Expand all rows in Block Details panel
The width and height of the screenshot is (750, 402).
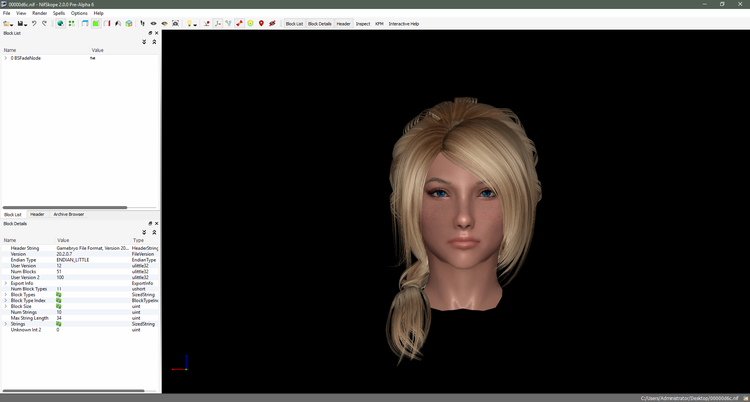pyautogui.click(x=144, y=233)
